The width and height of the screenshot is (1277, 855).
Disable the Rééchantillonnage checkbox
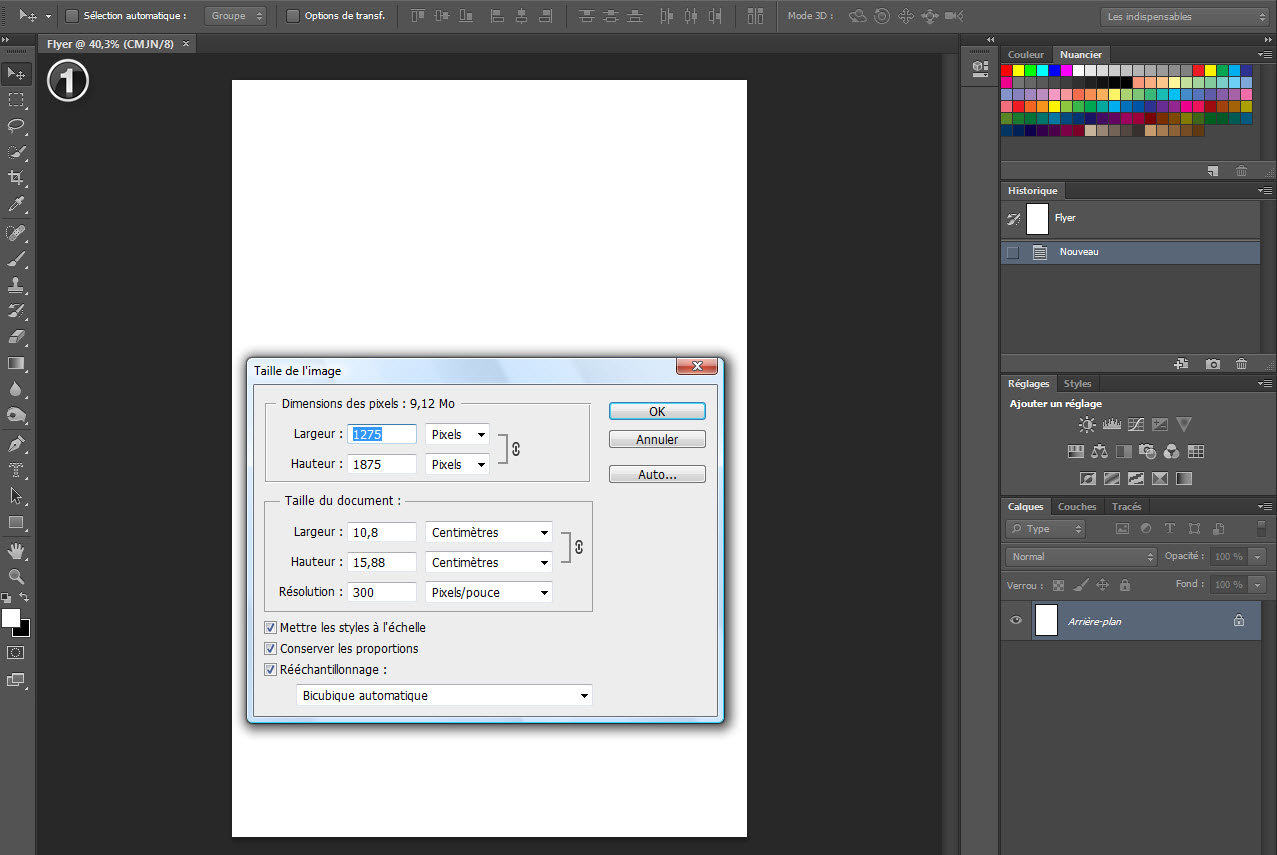[271, 670]
